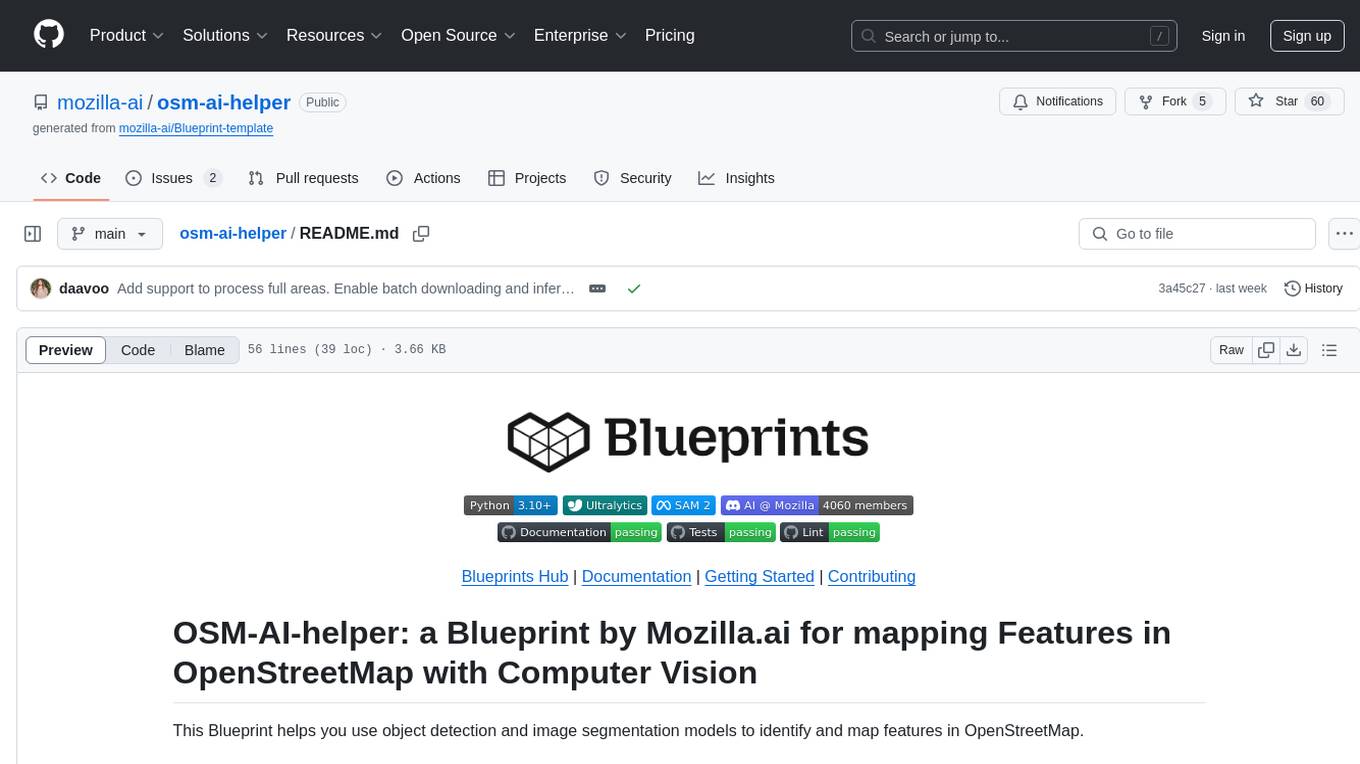The width and height of the screenshot is (1360, 764).
Task: Open the mozilla-ai/Blueprint-template link
Action: pyautogui.click(x=196, y=128)
